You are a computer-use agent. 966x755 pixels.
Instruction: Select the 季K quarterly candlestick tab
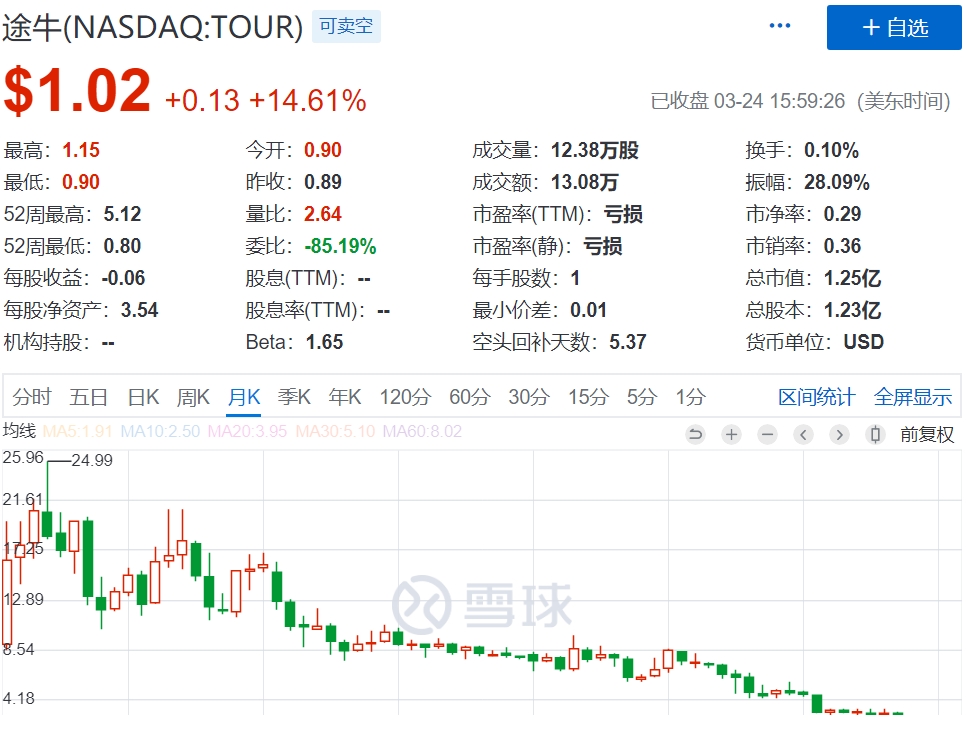pyautogui.click(x=294, y=397)
